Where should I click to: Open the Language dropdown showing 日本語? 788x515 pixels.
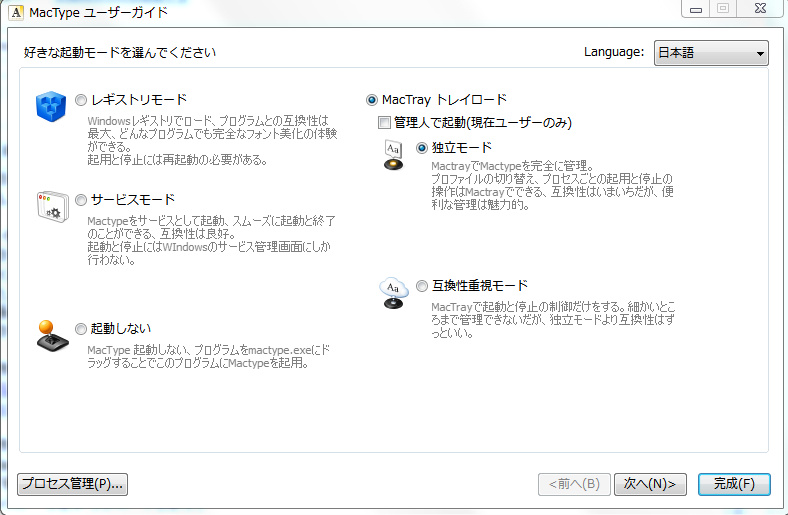tap(711, 53)
